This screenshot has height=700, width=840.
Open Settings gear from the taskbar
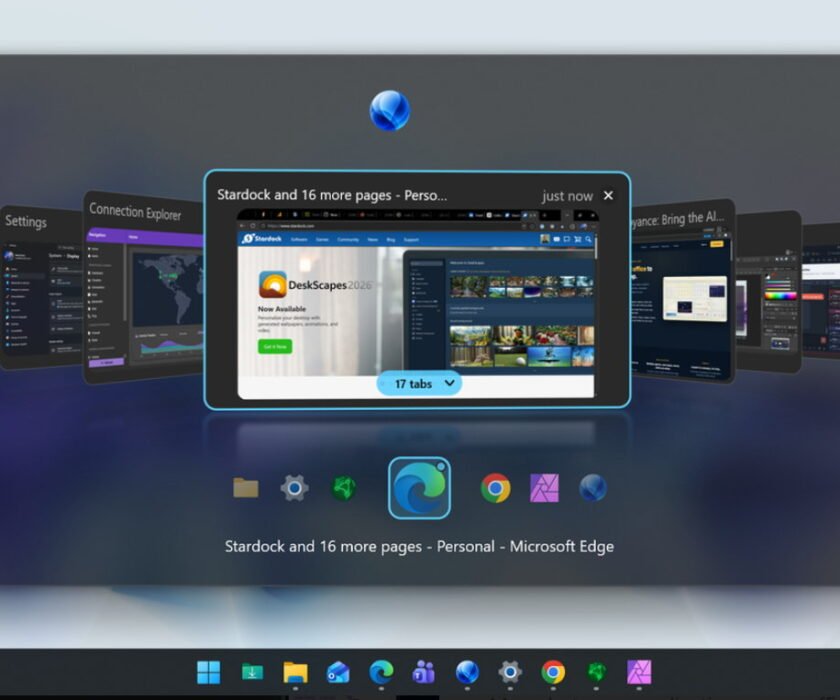(510, 672)
